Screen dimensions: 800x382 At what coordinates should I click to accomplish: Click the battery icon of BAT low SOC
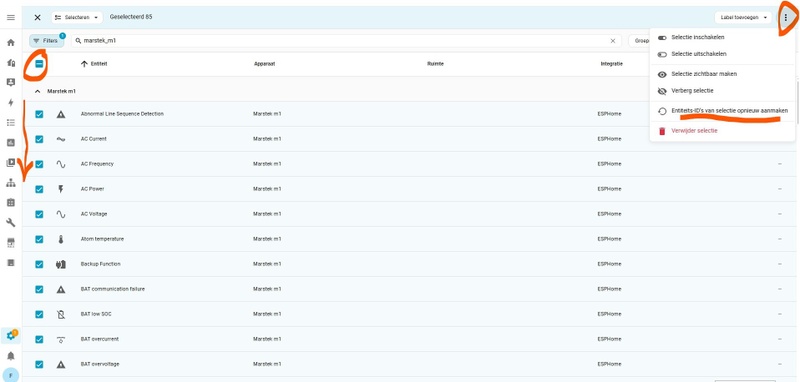pyautogui.click(x=61, y=314)
